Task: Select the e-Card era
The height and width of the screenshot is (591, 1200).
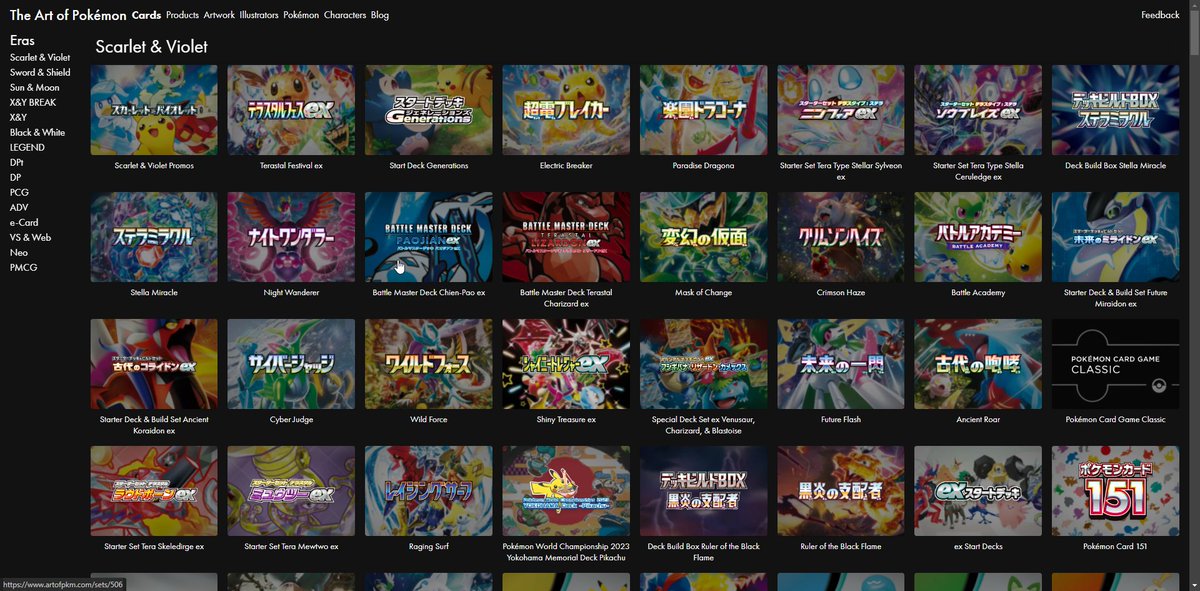Action: click(24, 222)
